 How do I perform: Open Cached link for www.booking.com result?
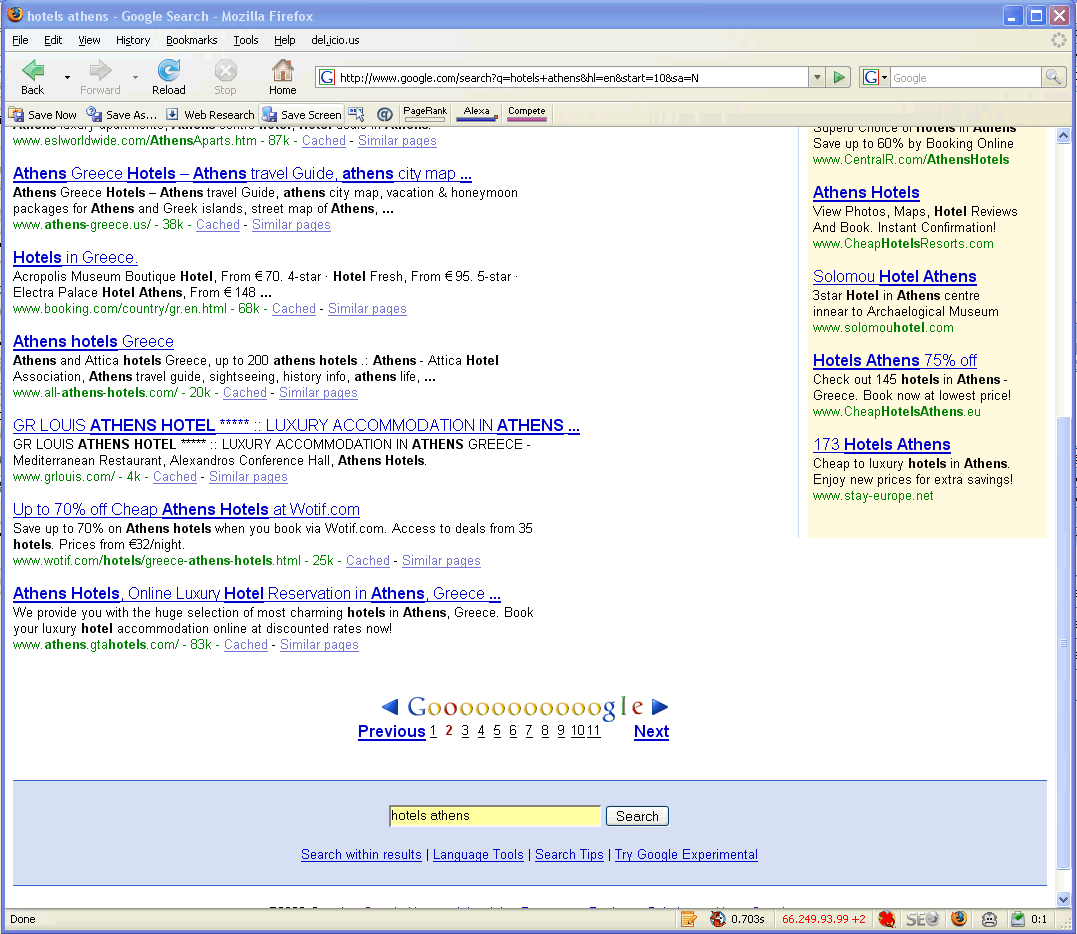pyautogui.click(x=294, y=309)
